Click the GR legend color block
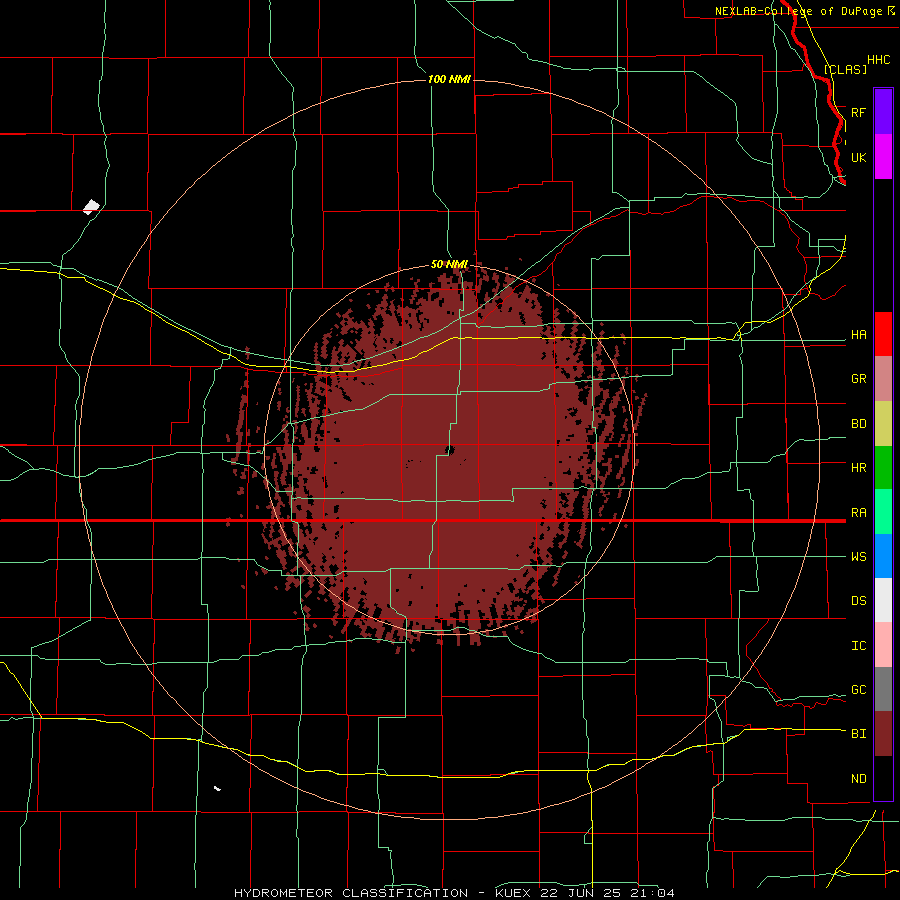 (883, 379)
